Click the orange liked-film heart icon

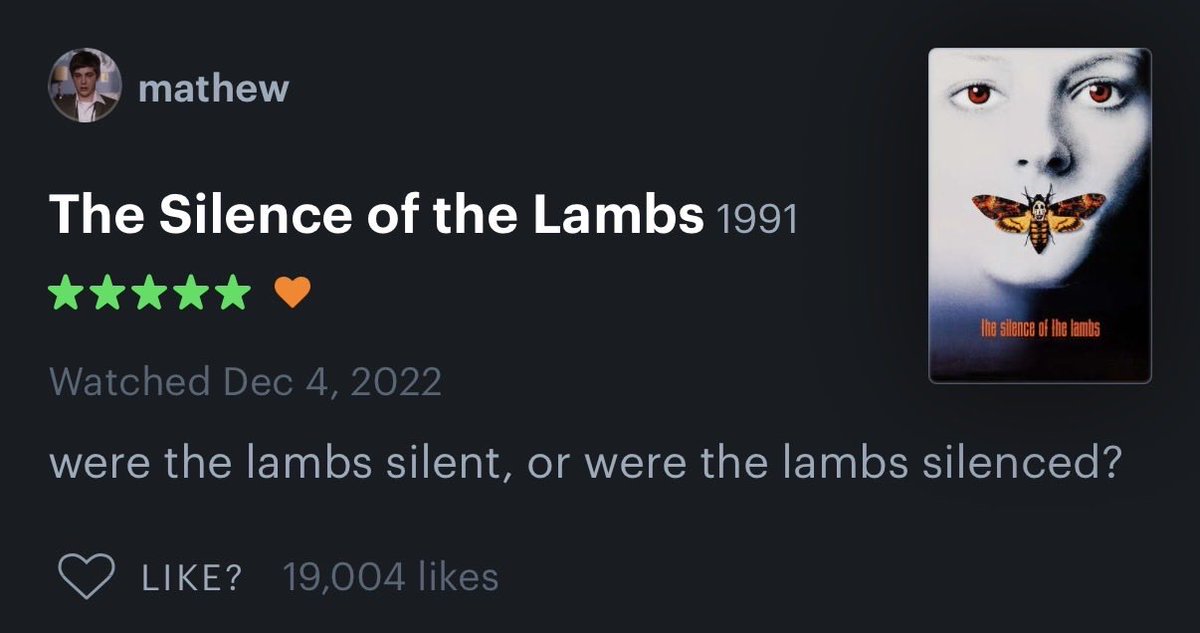click(x=292, y=293)
